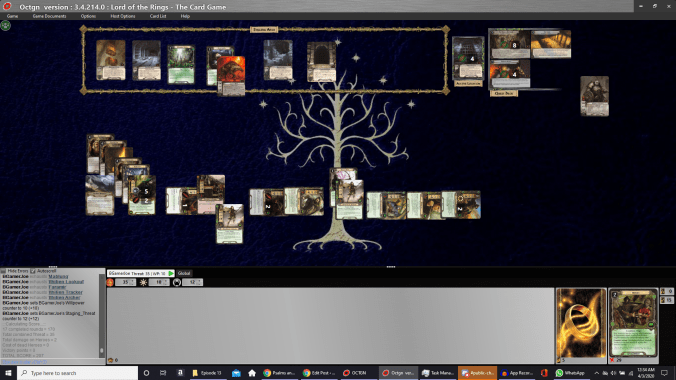Click the taskbar search box
This screenshot has width=676, height=380.
(x=78, y=373)
